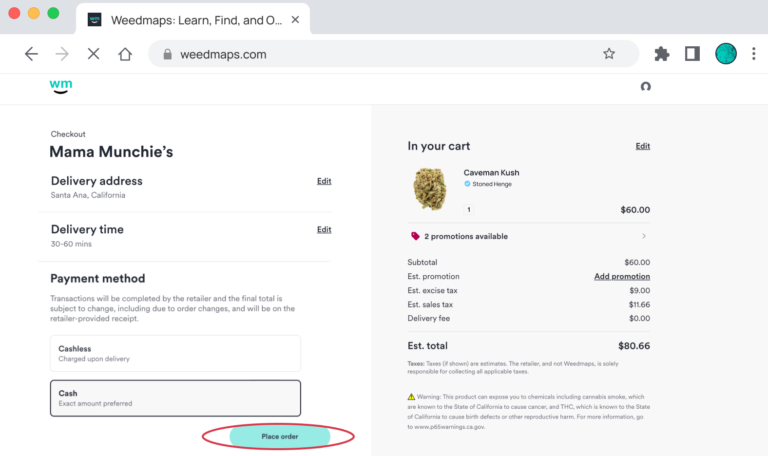Viewport: 768px width, 456px height.
Task: Open the browser extensions puzzle icon
Action: pos(662,54)
